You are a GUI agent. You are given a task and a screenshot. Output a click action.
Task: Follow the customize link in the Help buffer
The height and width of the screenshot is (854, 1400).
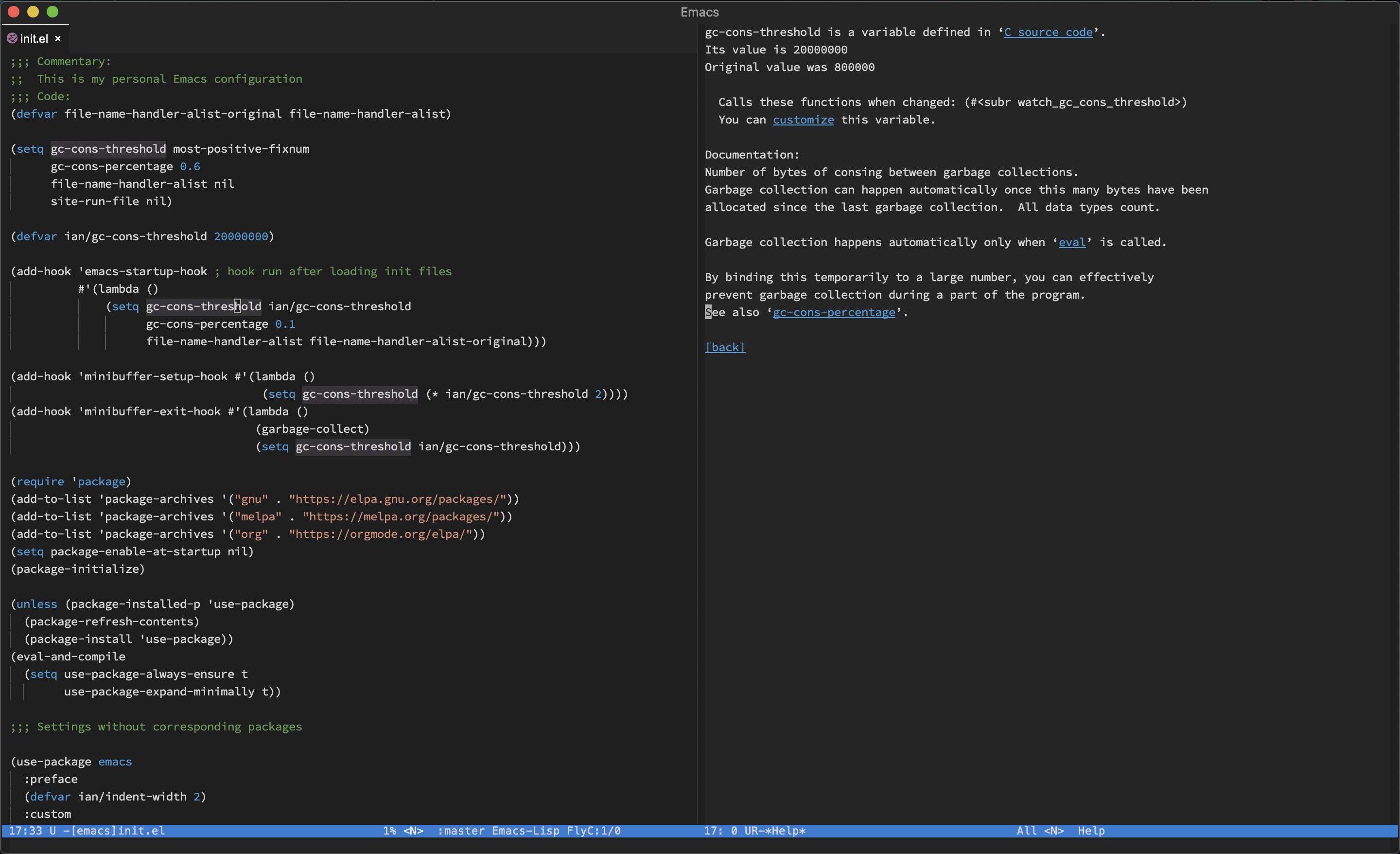click(x=803, y=120)
